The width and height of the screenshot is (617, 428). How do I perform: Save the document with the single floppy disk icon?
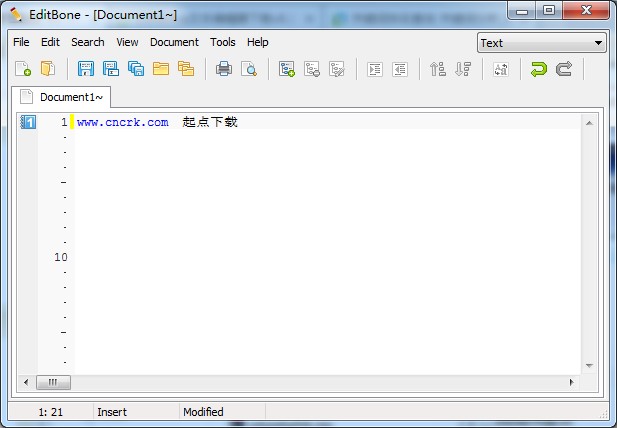click(85, 69)
